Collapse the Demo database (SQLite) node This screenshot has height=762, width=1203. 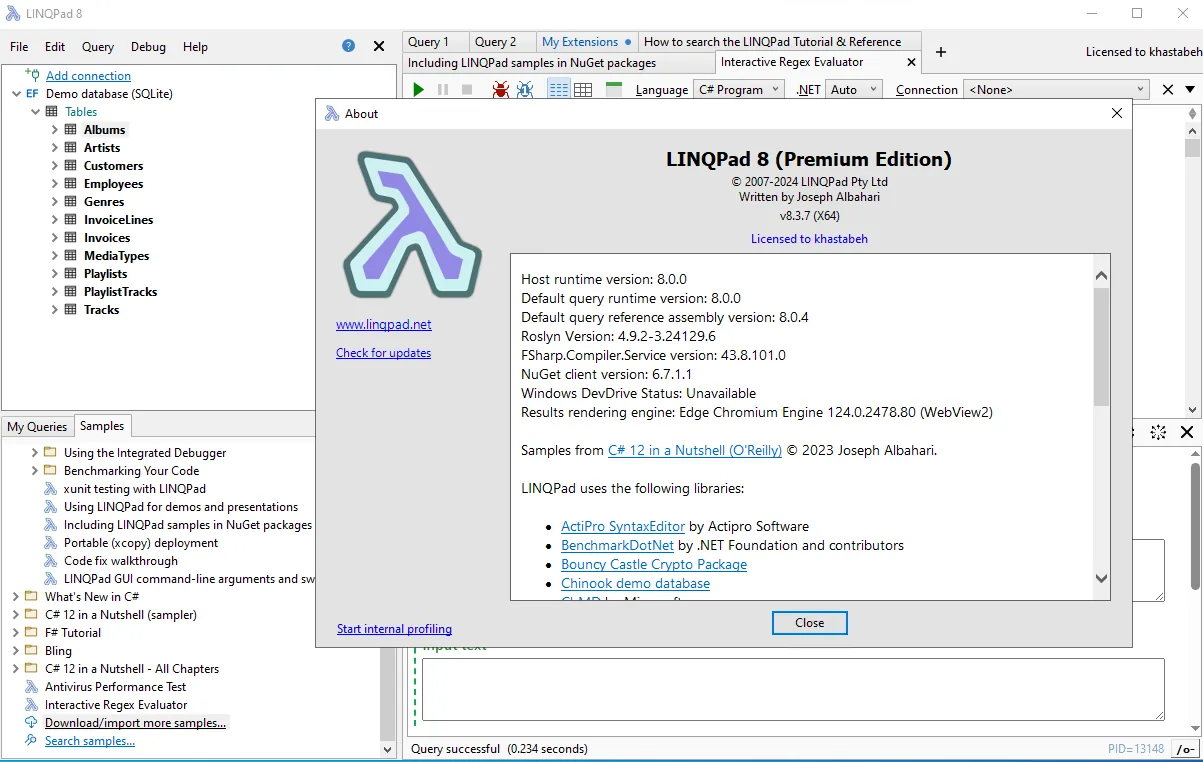pyautogui.click(x=16, y=94)
